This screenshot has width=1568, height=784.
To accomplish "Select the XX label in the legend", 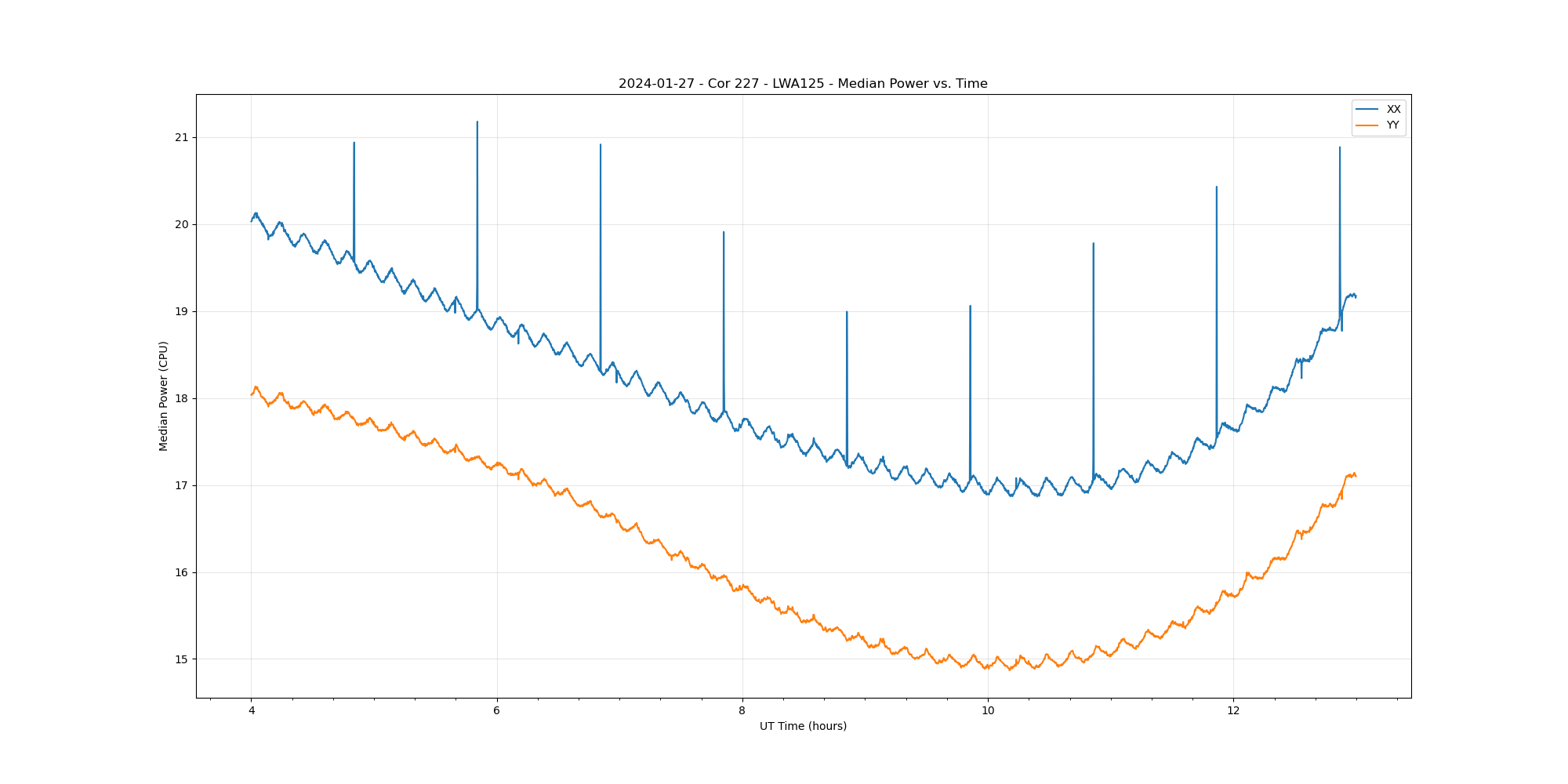I will [1393, 109].
